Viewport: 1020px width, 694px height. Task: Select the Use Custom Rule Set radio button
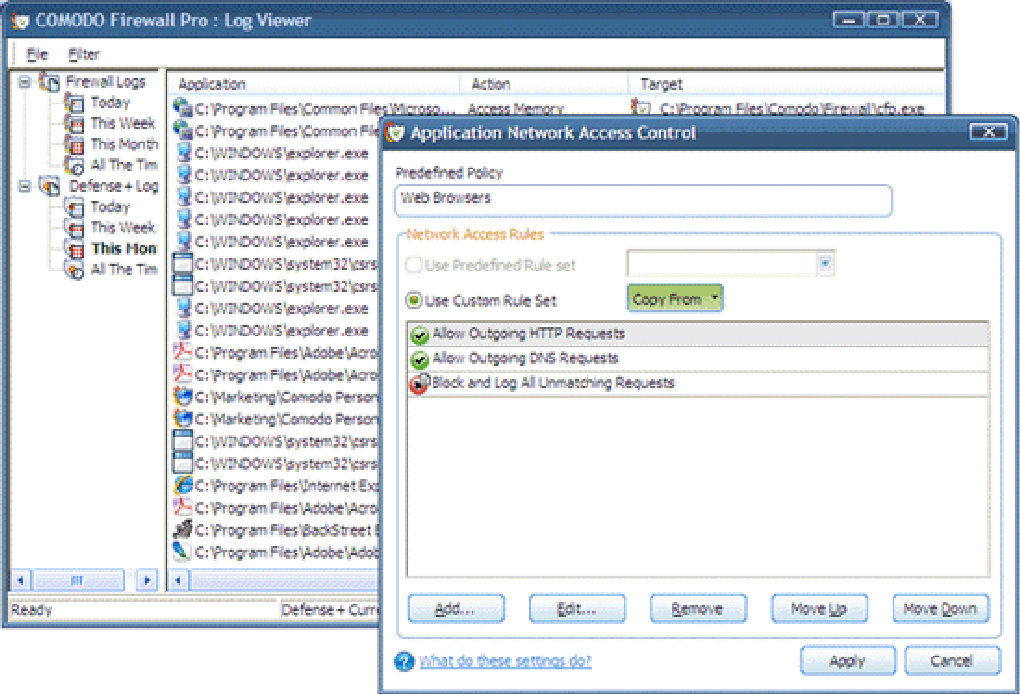[414, 300]
